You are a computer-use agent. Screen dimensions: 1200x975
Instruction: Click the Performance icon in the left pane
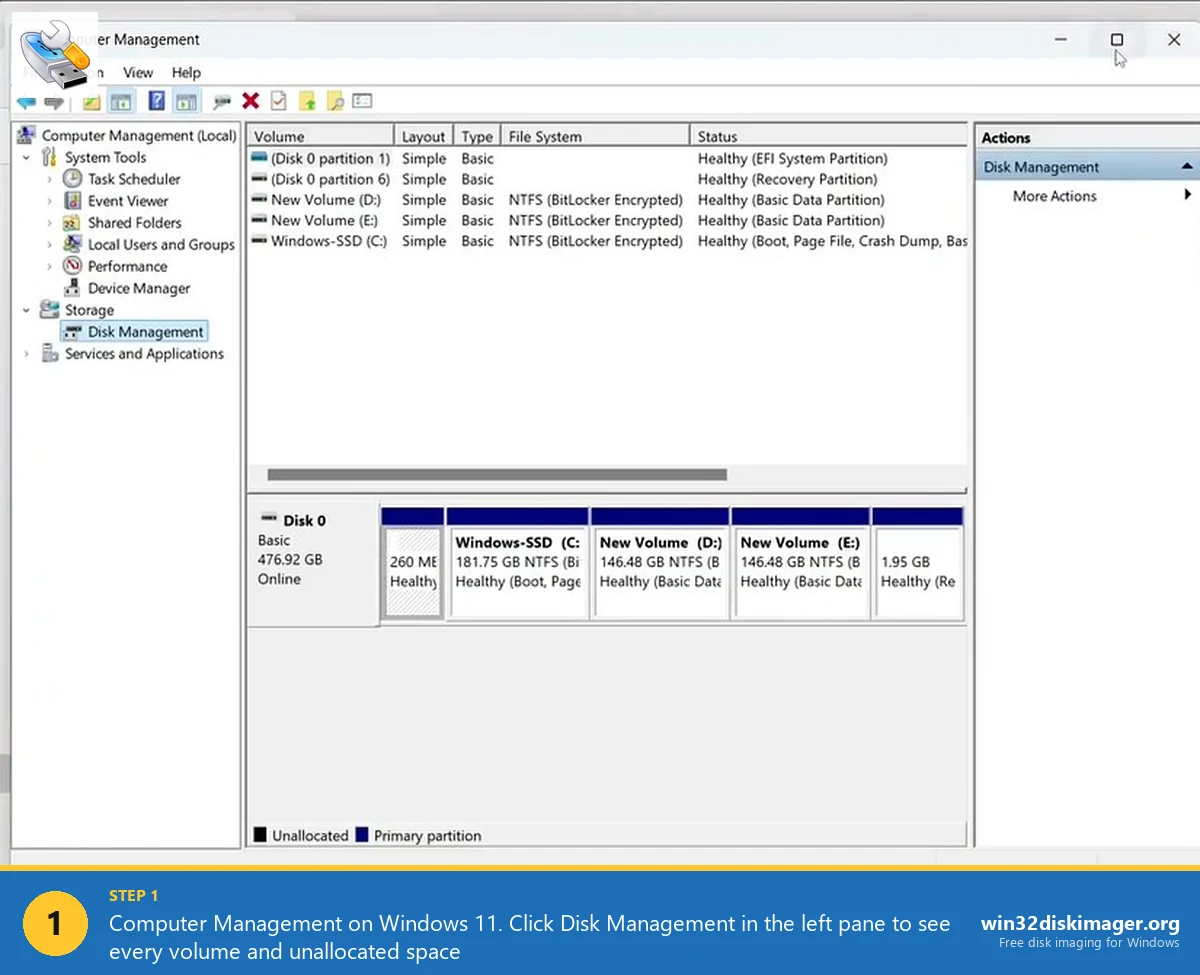coord(71,266)
